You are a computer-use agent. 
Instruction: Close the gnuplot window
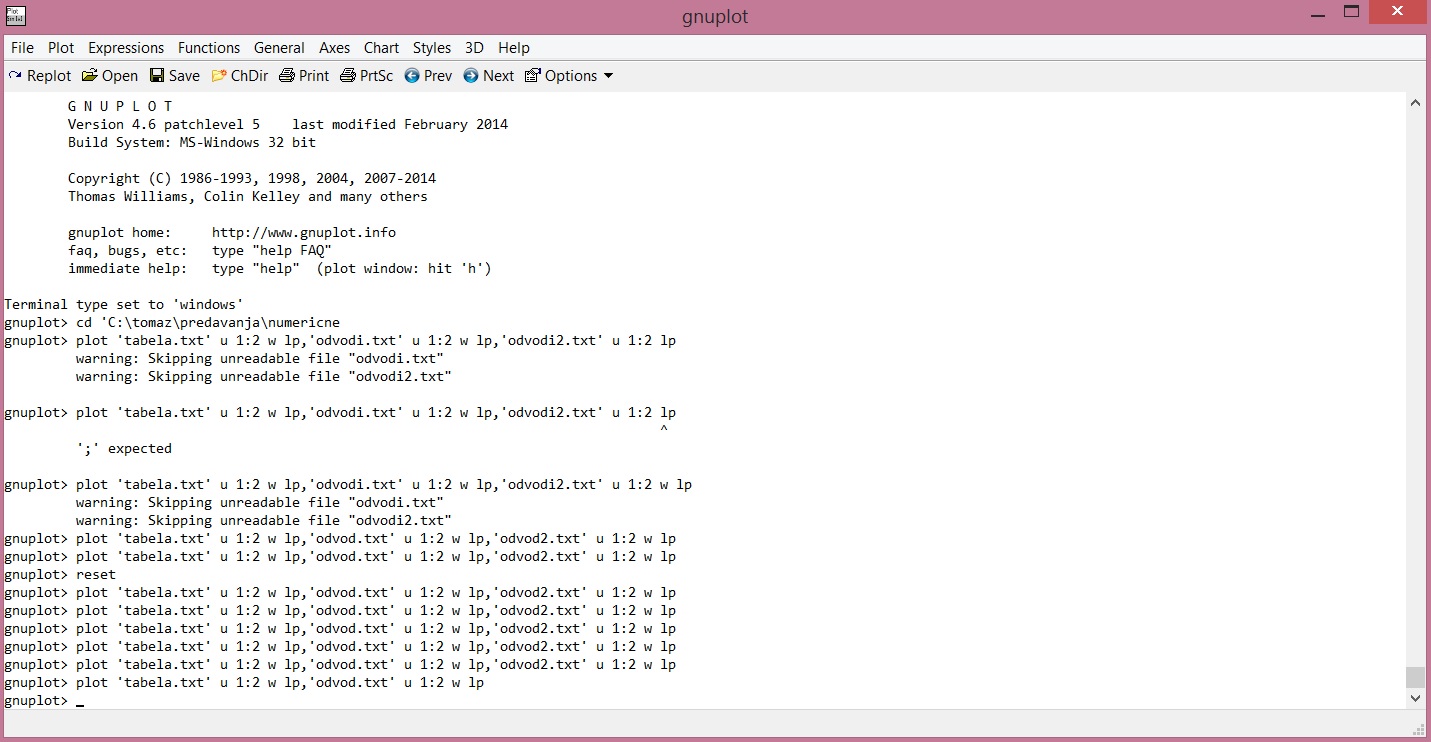pyautogui.click(x=1398, y=13)
